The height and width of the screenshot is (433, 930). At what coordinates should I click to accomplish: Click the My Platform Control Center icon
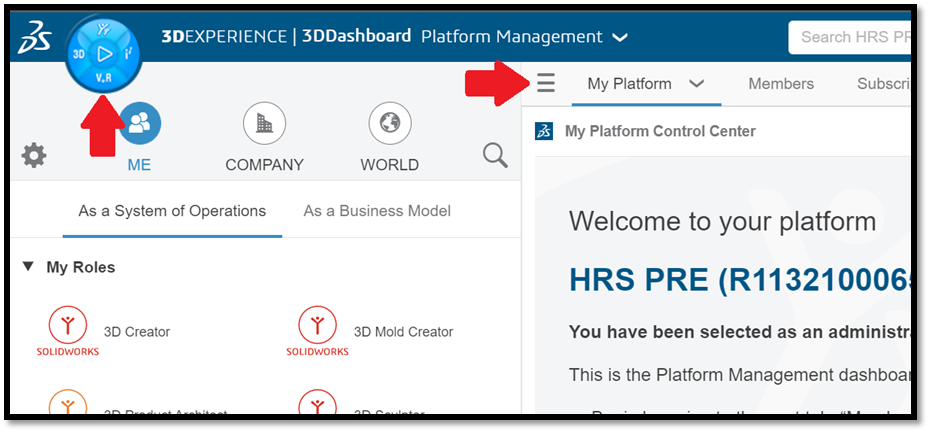(544, 131)
